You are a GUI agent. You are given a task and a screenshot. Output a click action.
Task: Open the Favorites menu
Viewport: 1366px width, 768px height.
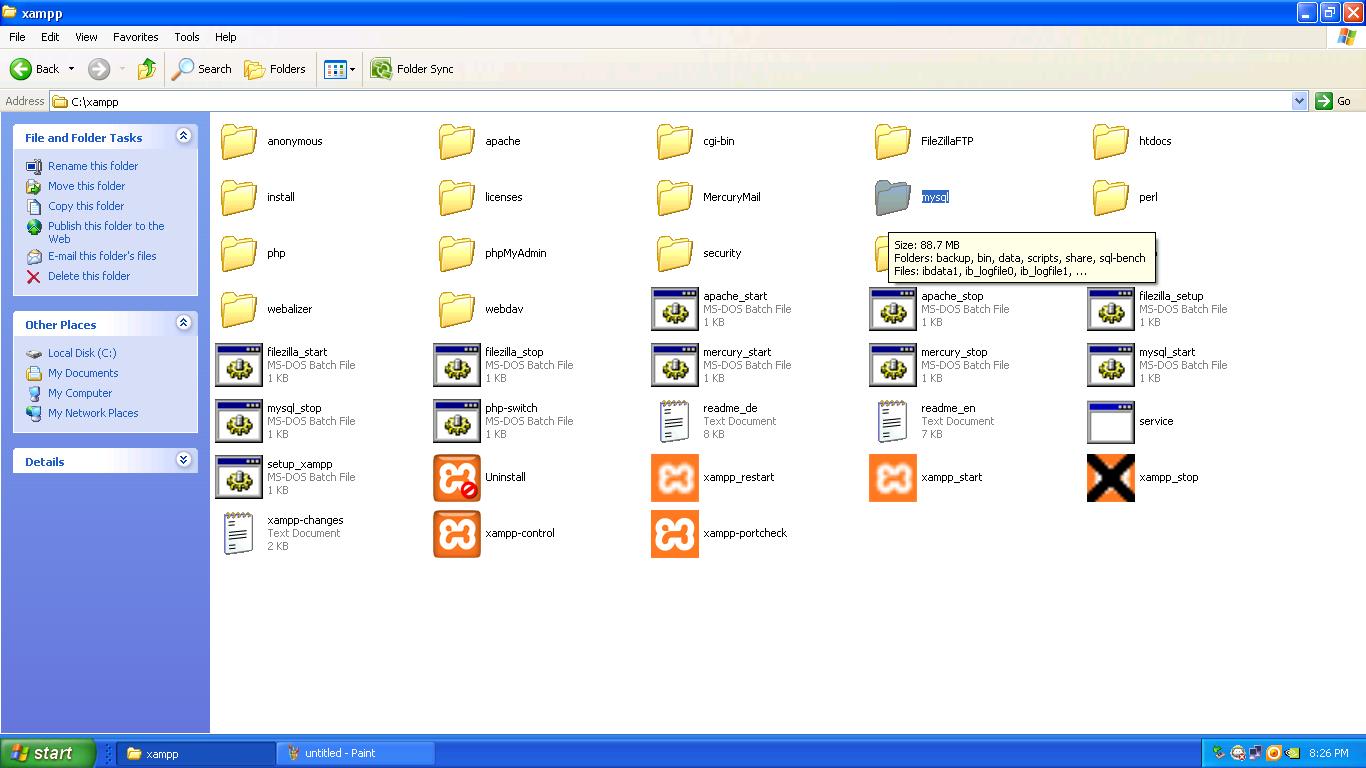(x=136, y=37)
